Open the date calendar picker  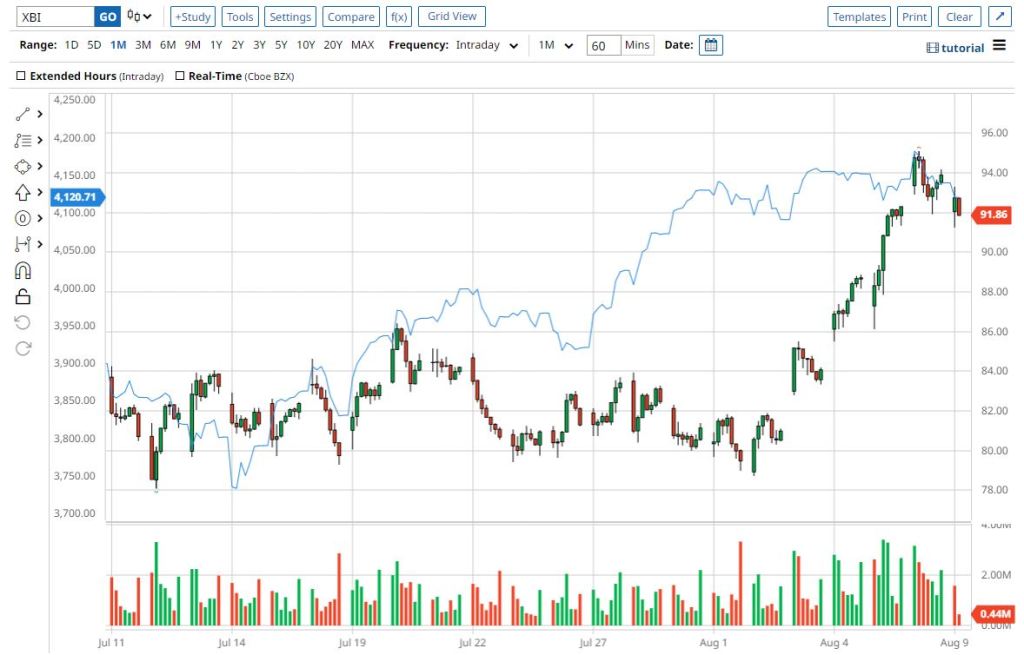point(711,45)
